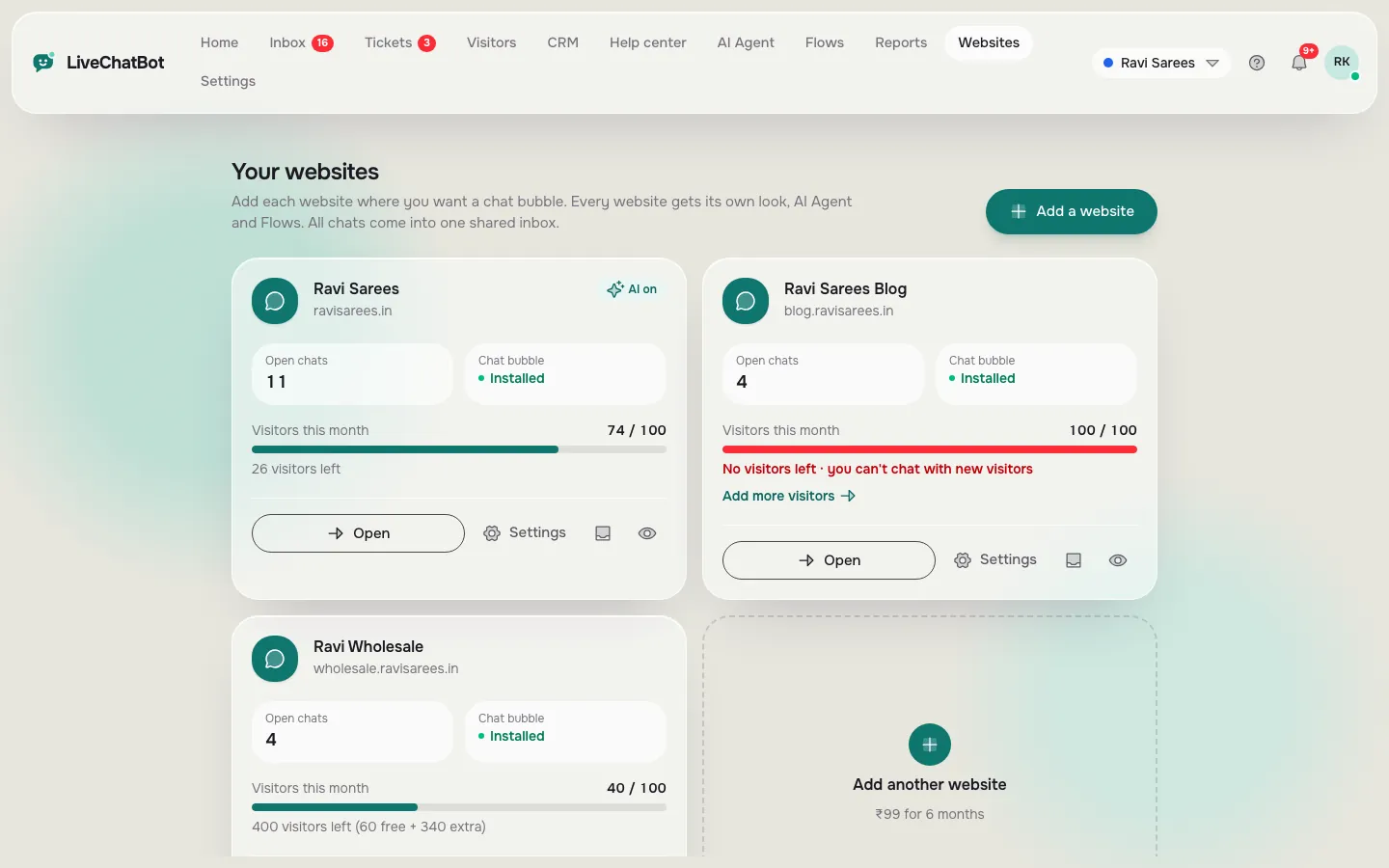Click the Ravi Wholesale chat avatar
1389x868 pixels.
[275, 659]
